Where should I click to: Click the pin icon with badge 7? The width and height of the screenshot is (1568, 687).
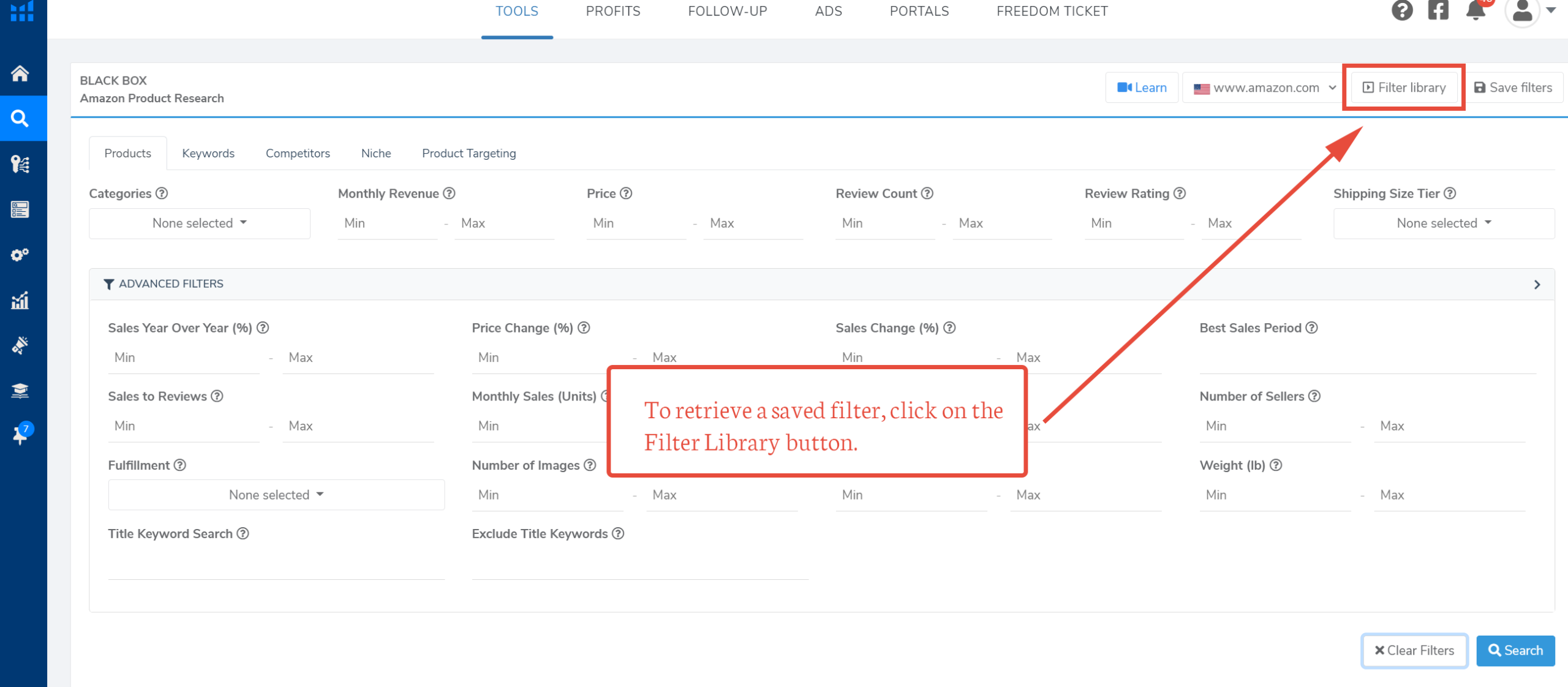pos(20,435)
